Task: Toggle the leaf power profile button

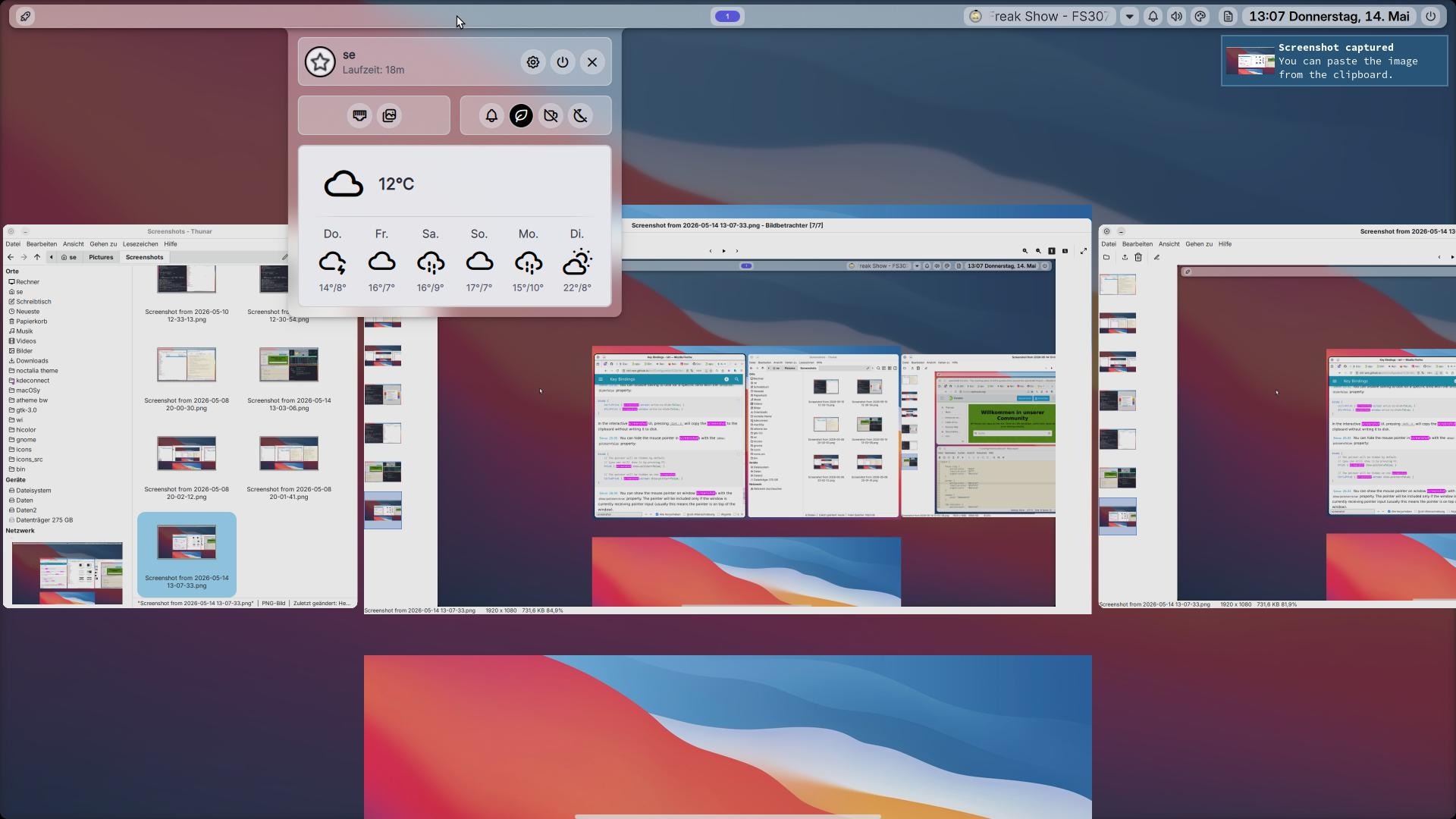Action: point(521,115)
